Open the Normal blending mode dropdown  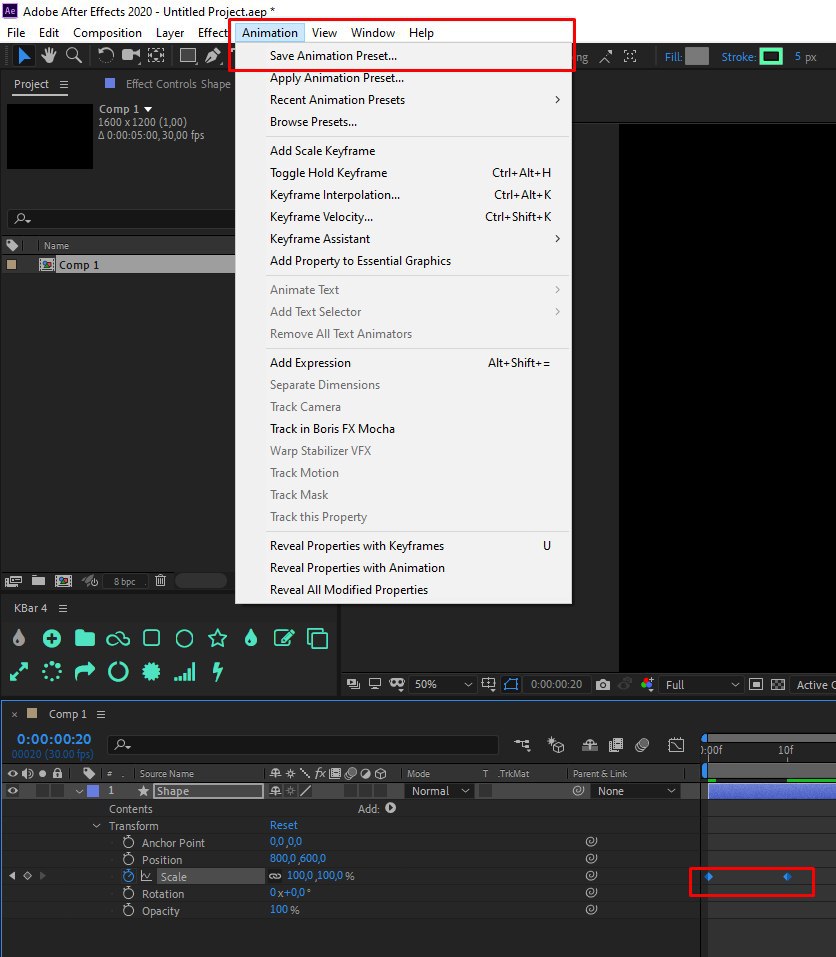[439, 791]
